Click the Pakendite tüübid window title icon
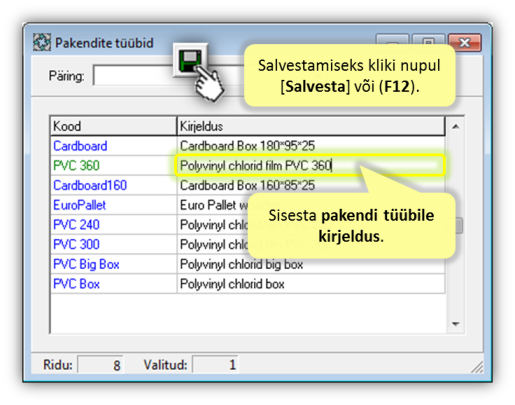 tap(42, 42)
